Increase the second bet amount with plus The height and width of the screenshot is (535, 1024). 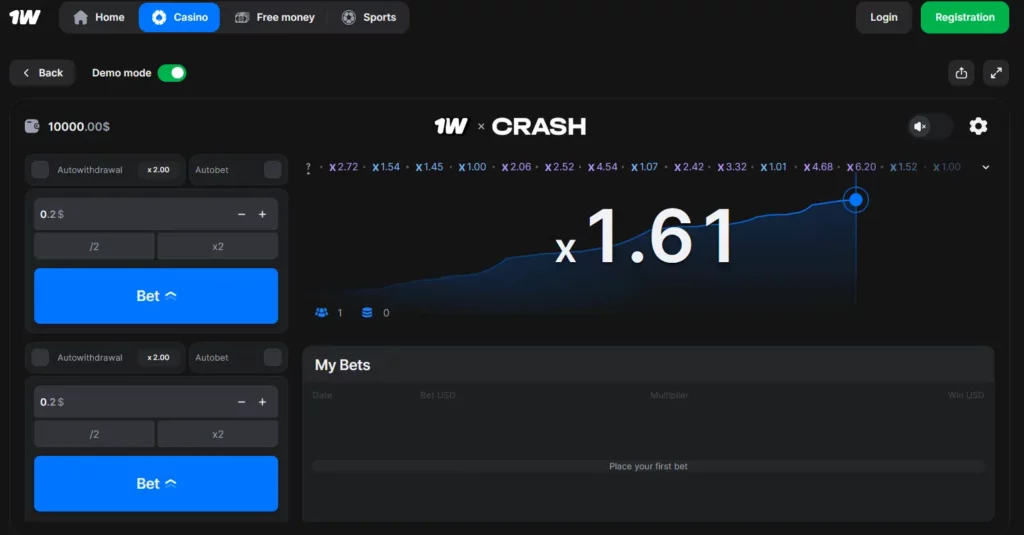click(263, 402)
